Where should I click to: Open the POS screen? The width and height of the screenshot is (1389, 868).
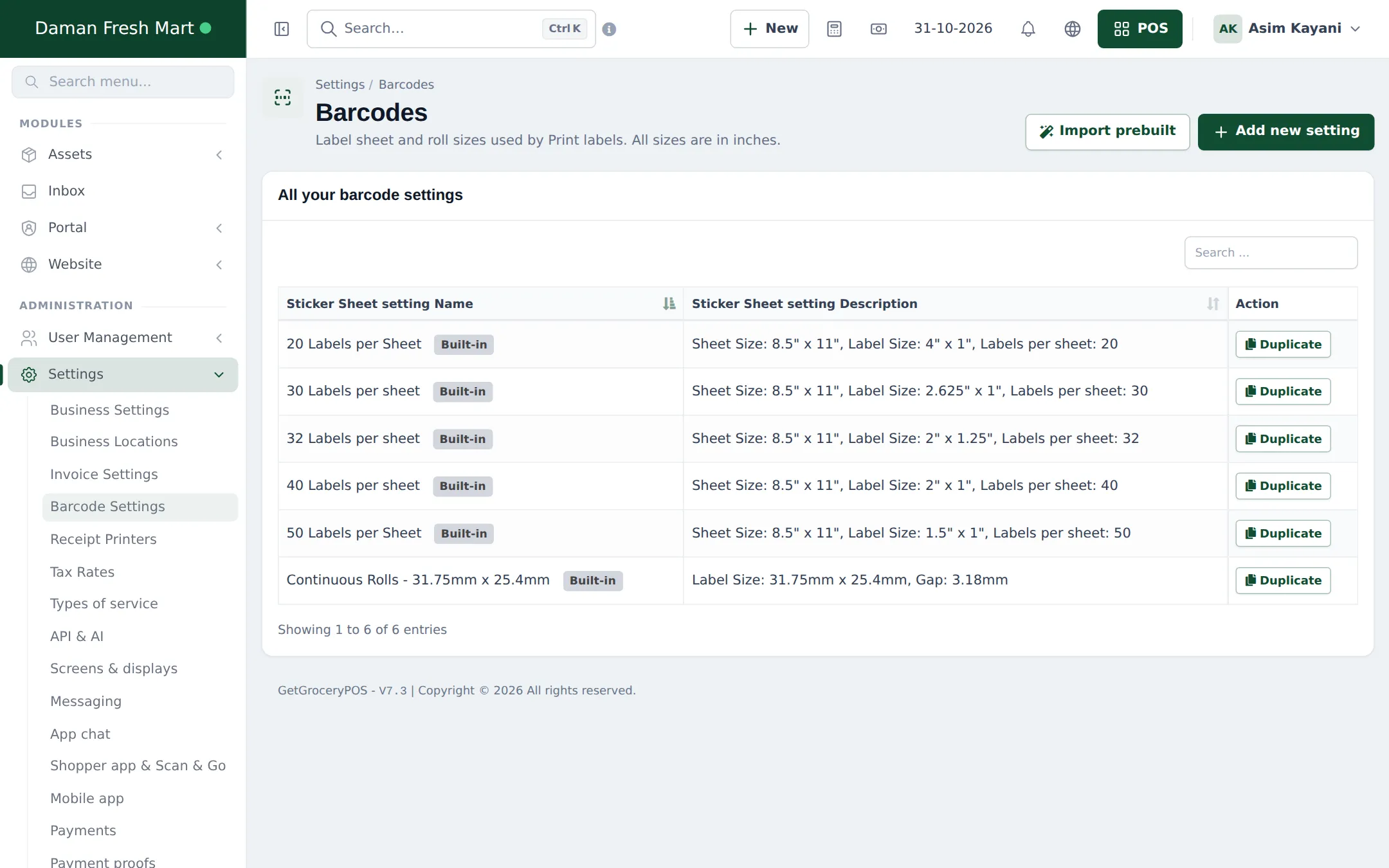coord(1139,29)
